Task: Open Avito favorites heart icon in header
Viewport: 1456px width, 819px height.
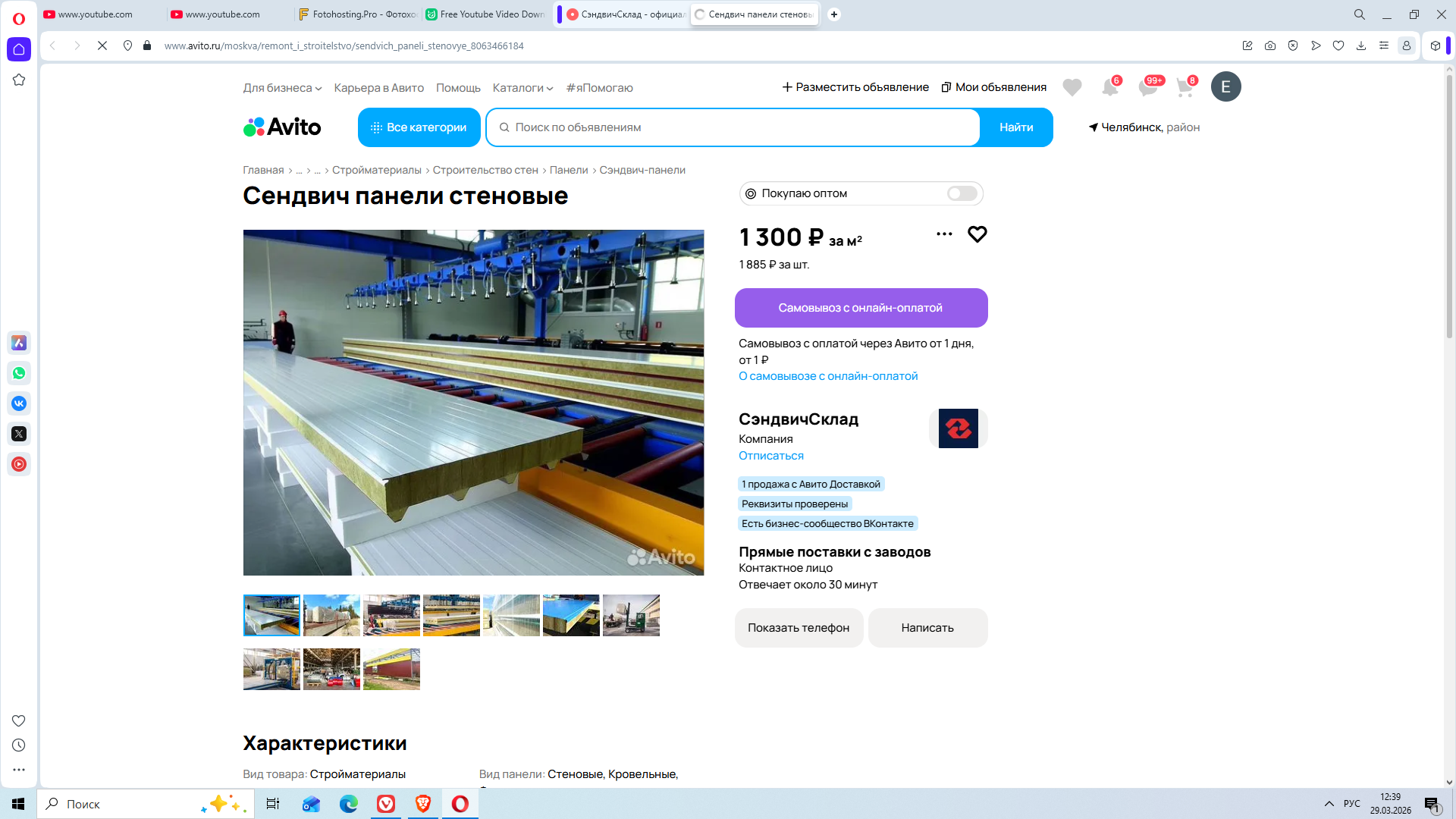Action: click(1072, 88)
